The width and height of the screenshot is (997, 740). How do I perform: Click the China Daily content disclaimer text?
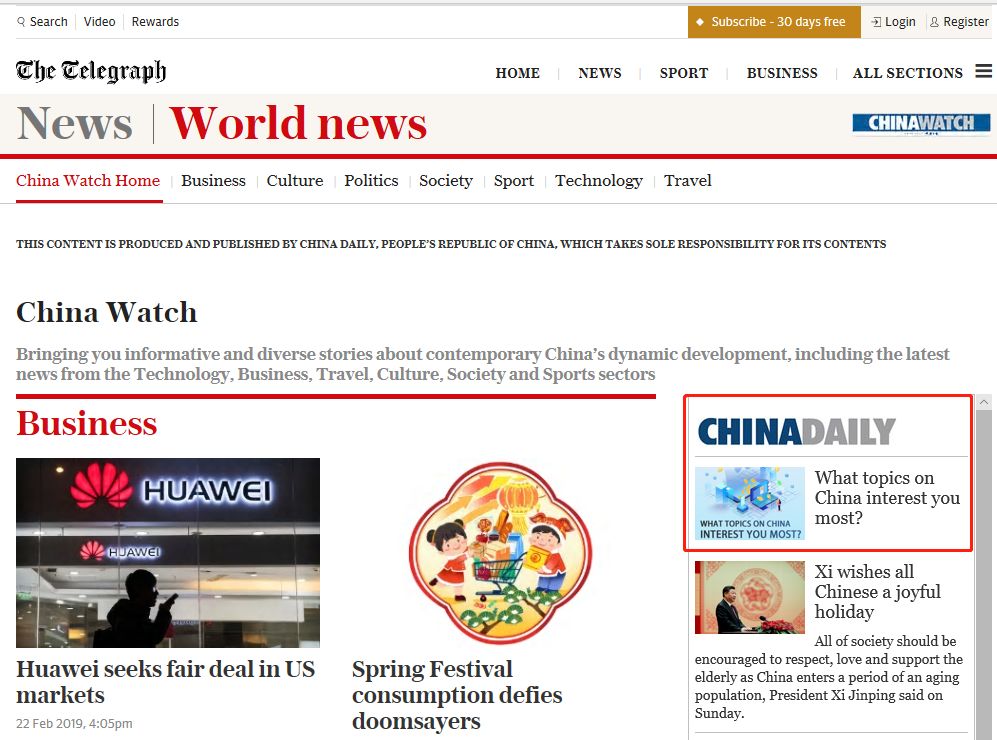click(451, 244)
